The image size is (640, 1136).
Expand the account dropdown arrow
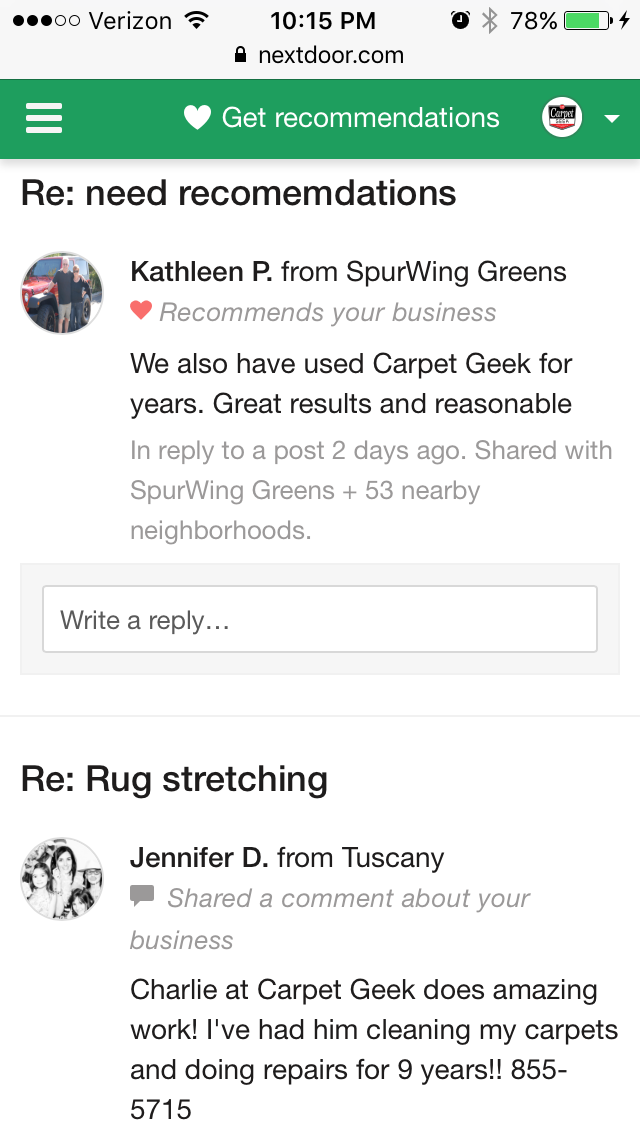click(612, 119)
